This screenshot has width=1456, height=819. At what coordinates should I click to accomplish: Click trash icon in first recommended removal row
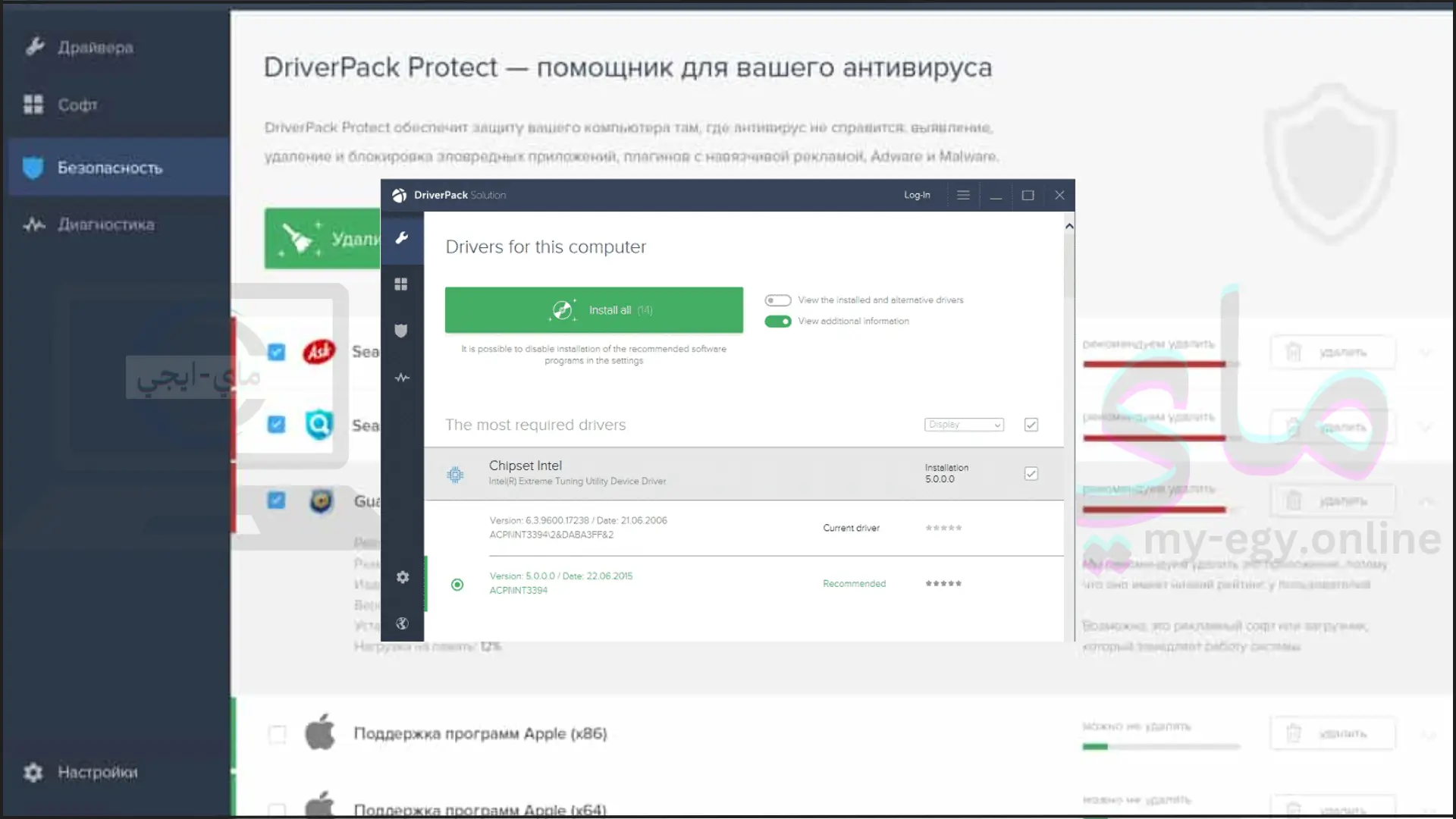[x=1294, y=352]
